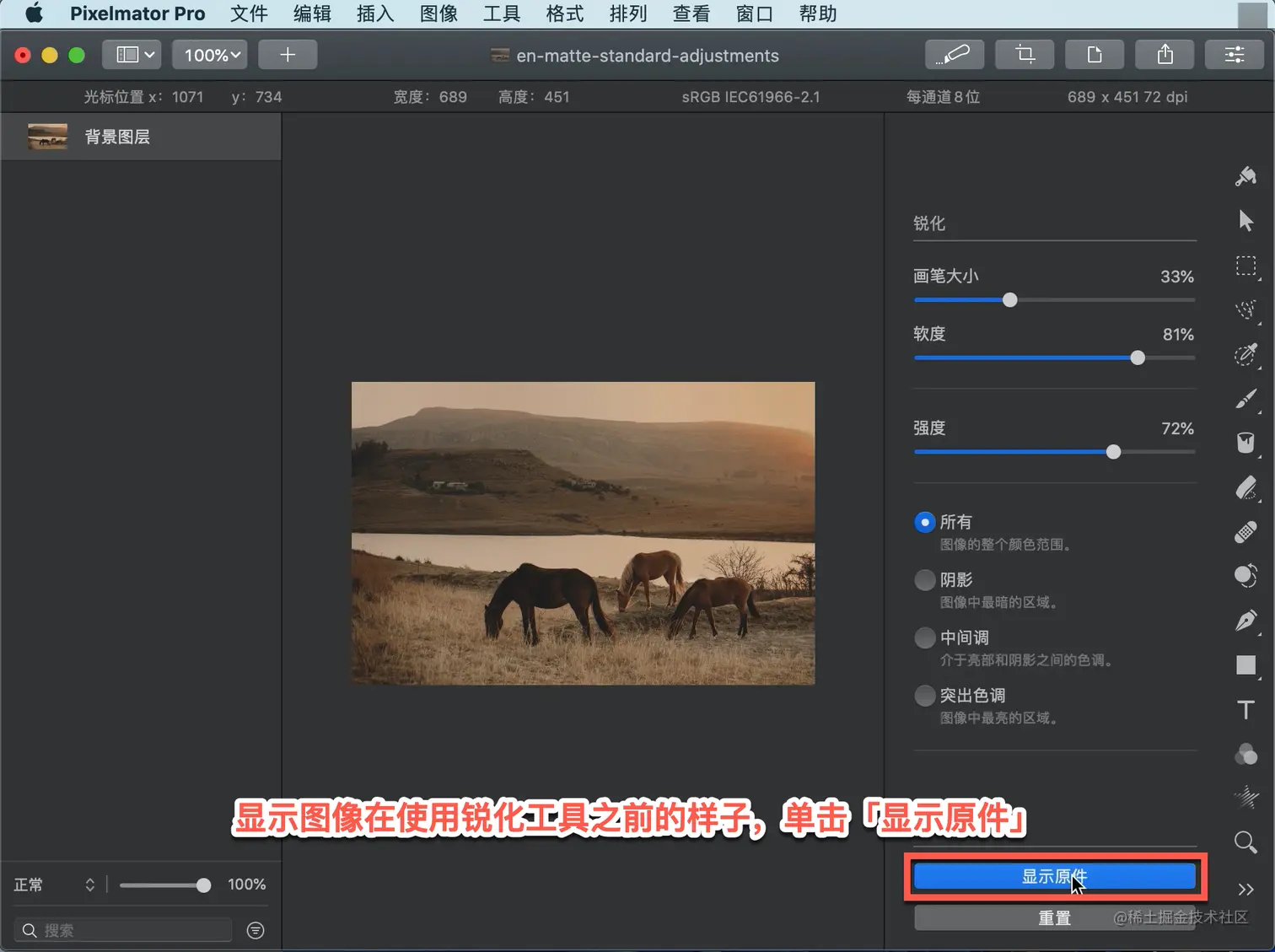1275x952 pixels.
Task: Select the Rectangular Selection tool
Action: tap(1245, 266)
